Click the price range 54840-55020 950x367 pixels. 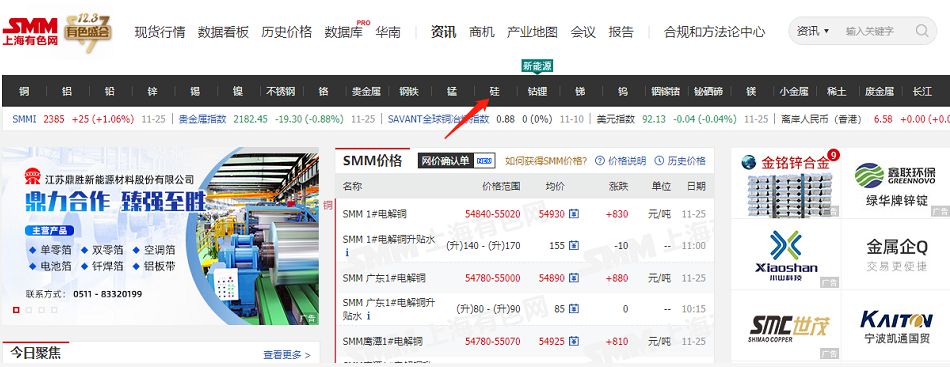pyautogui.click(x=493, y=214)
